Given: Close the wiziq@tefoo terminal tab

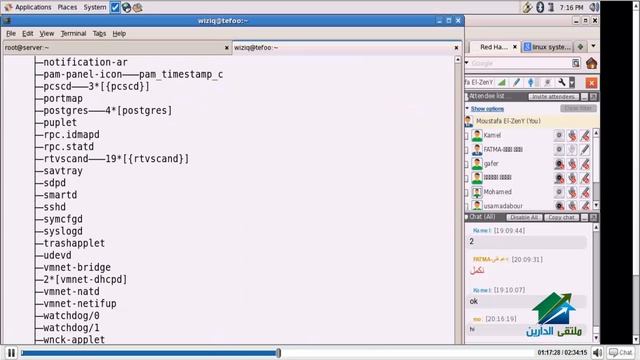Looking at the screenshot, I should (456, 48).
